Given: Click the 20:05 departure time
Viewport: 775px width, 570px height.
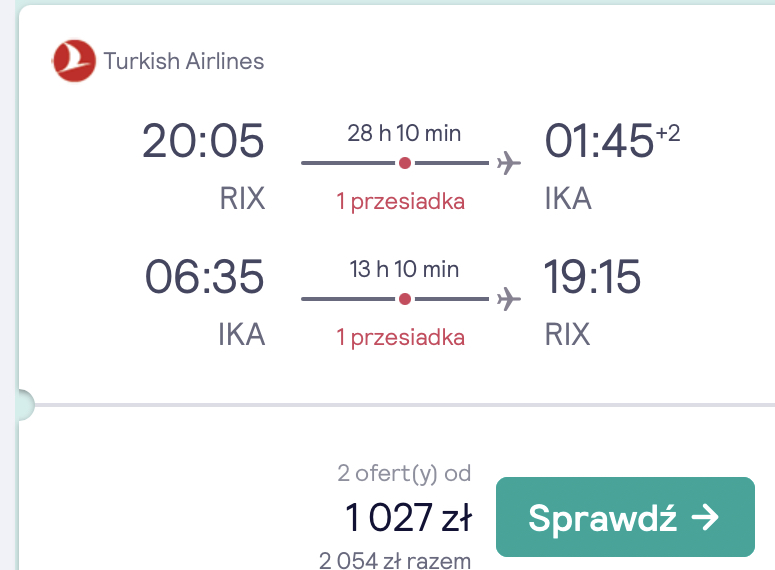Looking at the screenshot, I should [x=203, y=141].
